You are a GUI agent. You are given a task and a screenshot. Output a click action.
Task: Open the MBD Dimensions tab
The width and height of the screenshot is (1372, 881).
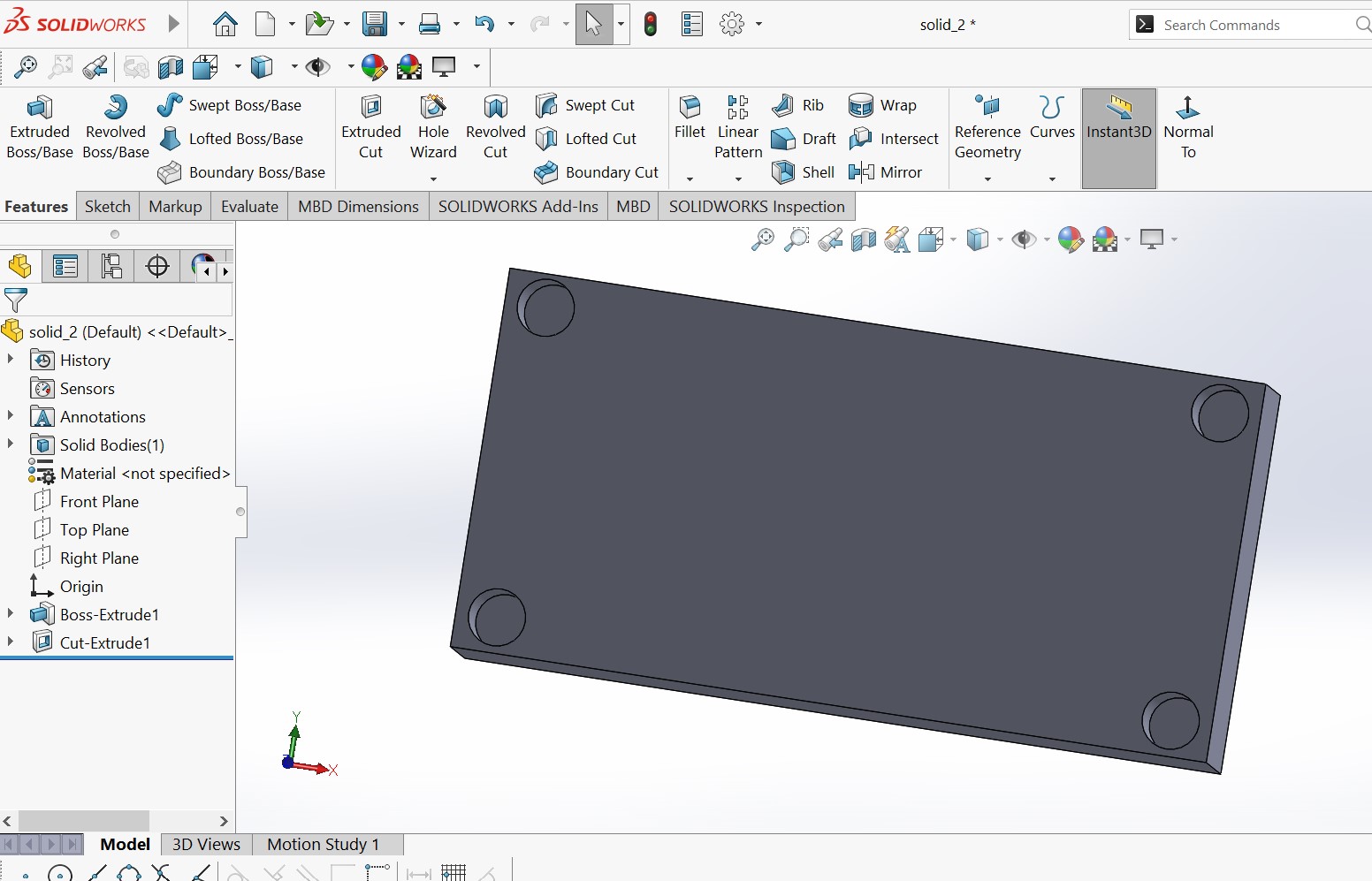click(x=358, y=206)
